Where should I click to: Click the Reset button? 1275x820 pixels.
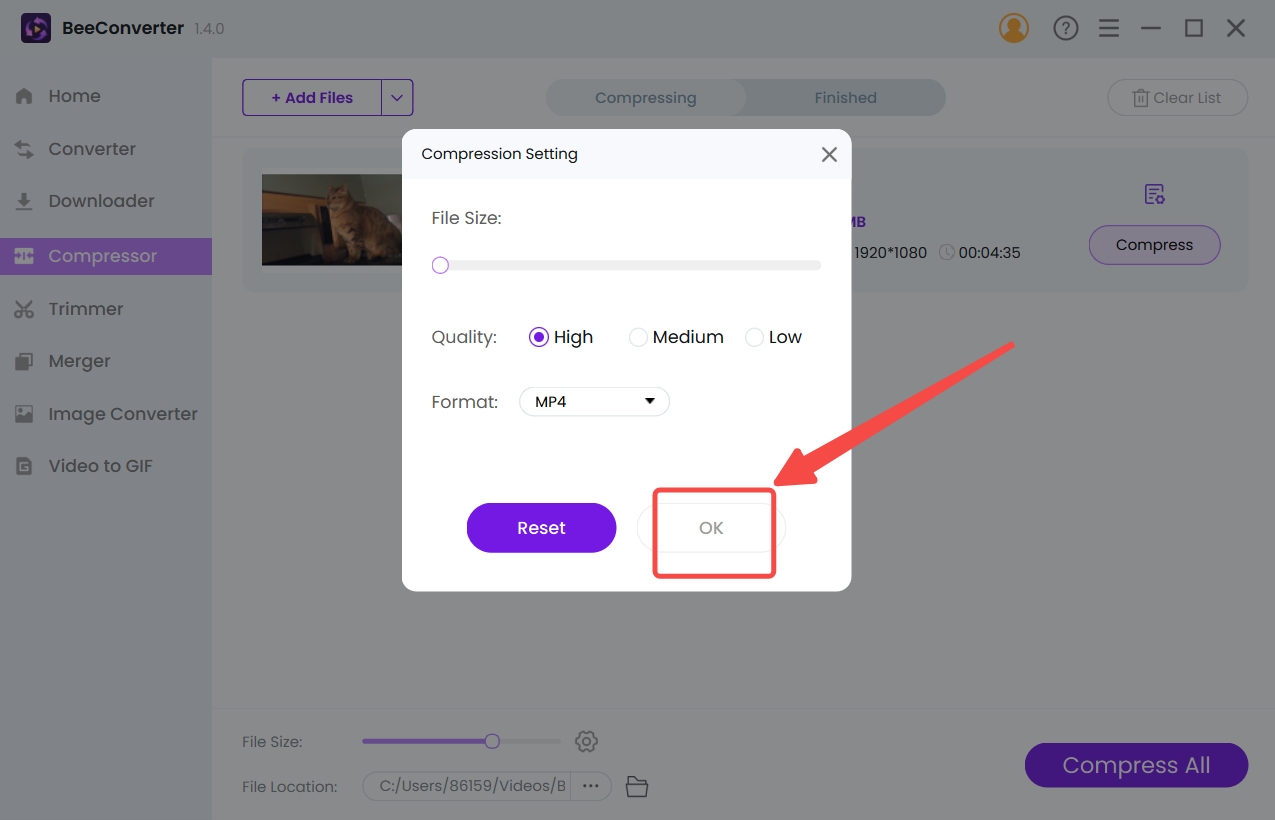541,527
